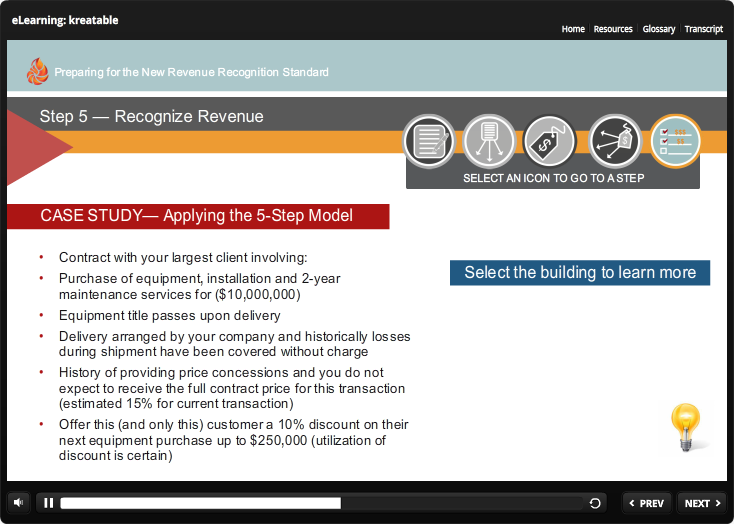The width and height of the screenshot is (734, 524).
Task: Show the Transcript panel
Action: point(704,29)
